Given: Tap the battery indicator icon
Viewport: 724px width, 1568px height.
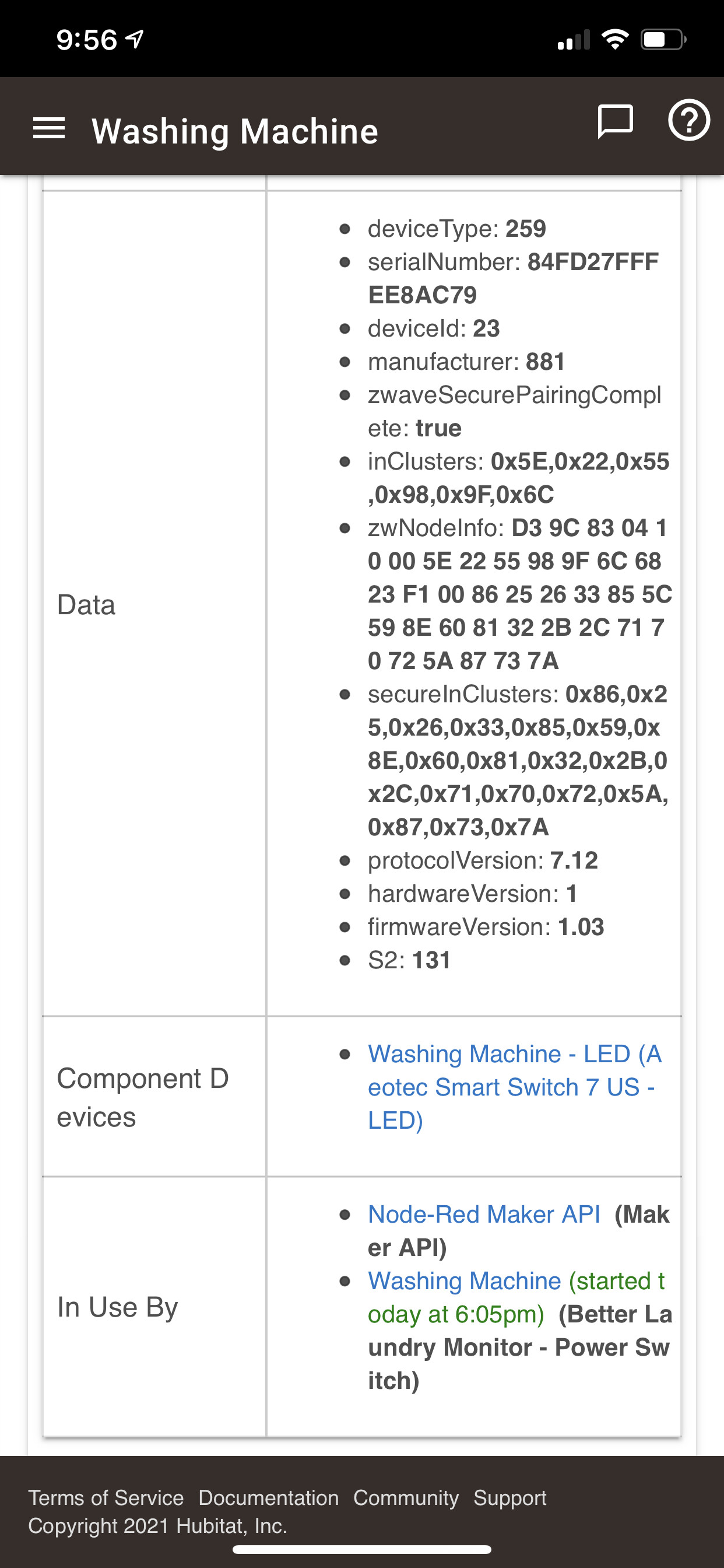Looking at the screenshot, I should 664,40.
